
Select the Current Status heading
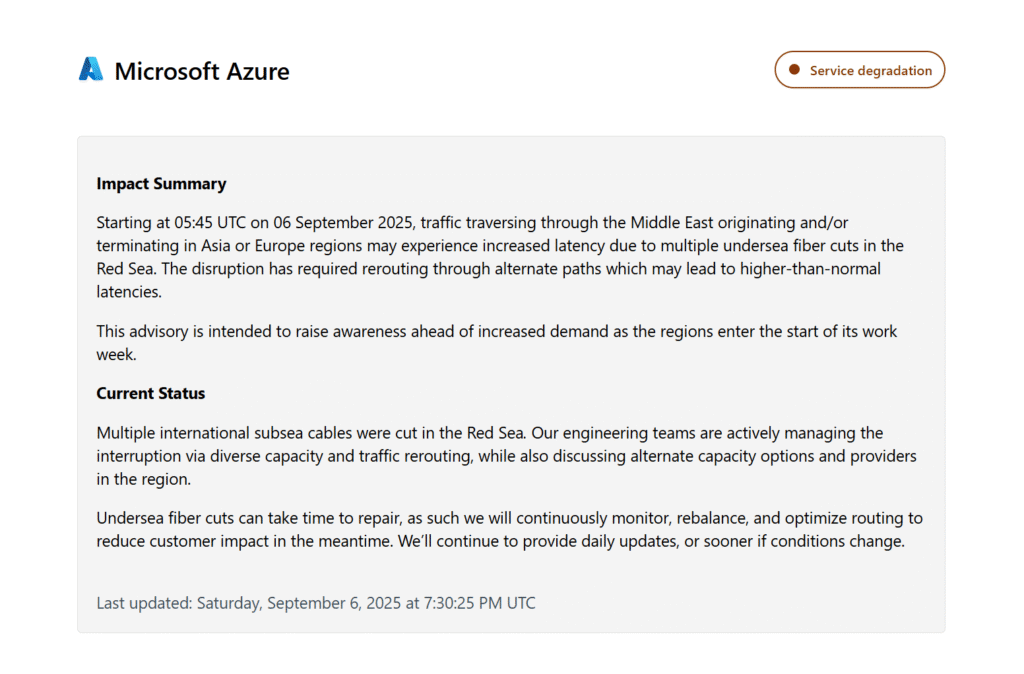click(x=150, y=393)
